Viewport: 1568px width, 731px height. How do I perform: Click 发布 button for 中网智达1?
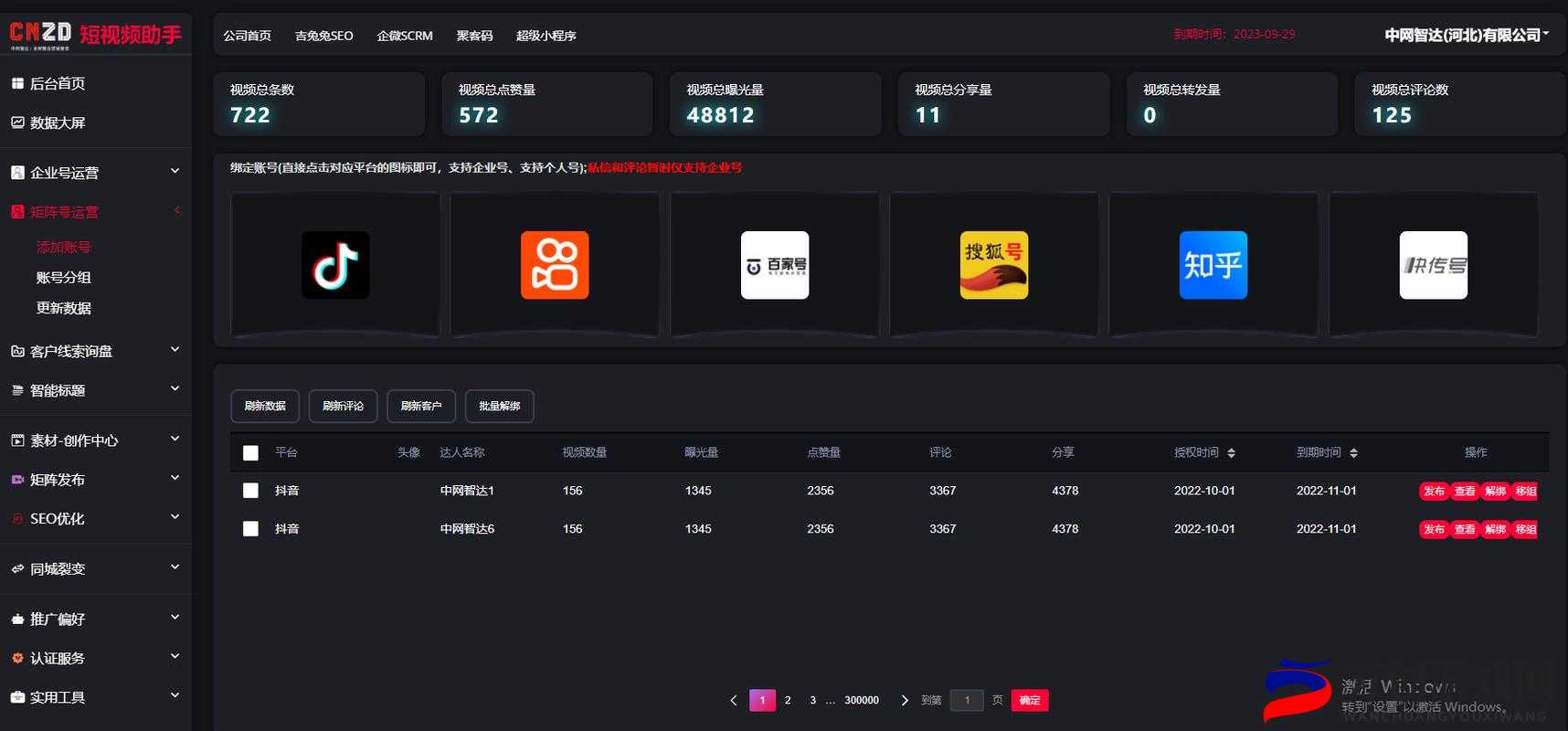coord(1434,492)
